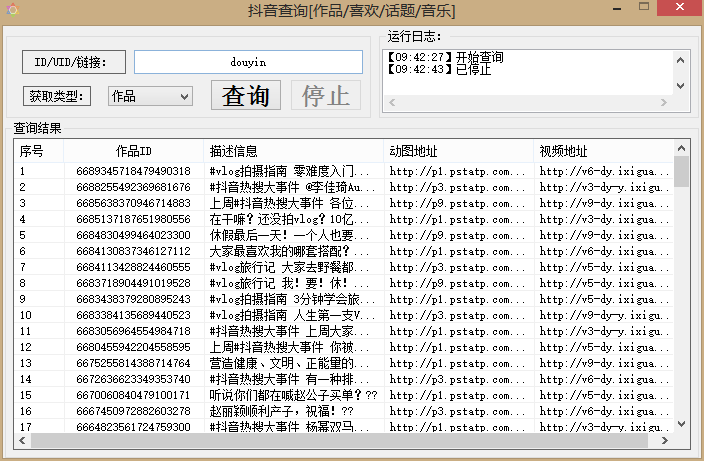Viewport: 704px width, 461px height.
Task: Click description 赵丽颖顺利产子,祝福!
Action: [x=282, y=411]
